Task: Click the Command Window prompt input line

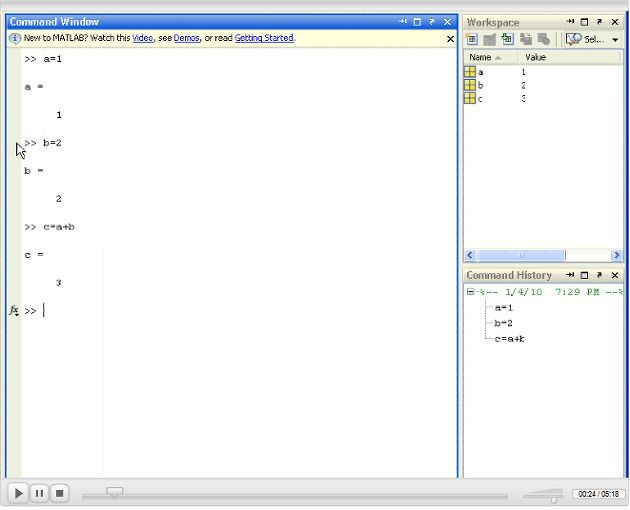Action: point(239,311)
